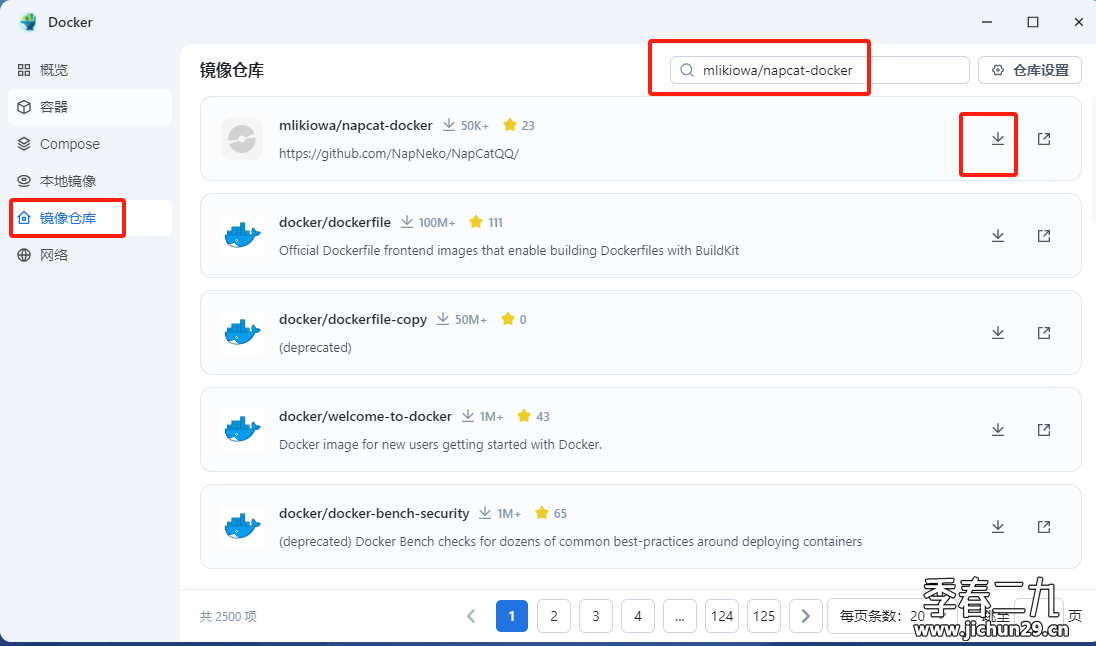Click the 100M+ download count
Screen dimensions: 1096x646
click(x=437, y=223)
